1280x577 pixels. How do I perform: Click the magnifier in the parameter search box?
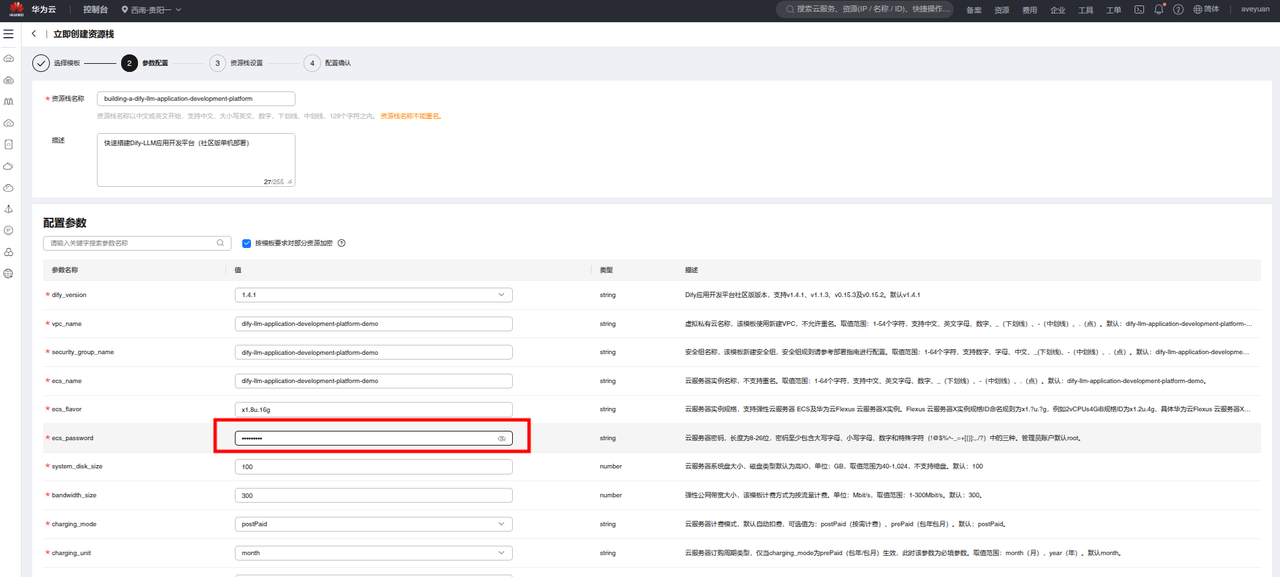221,243
